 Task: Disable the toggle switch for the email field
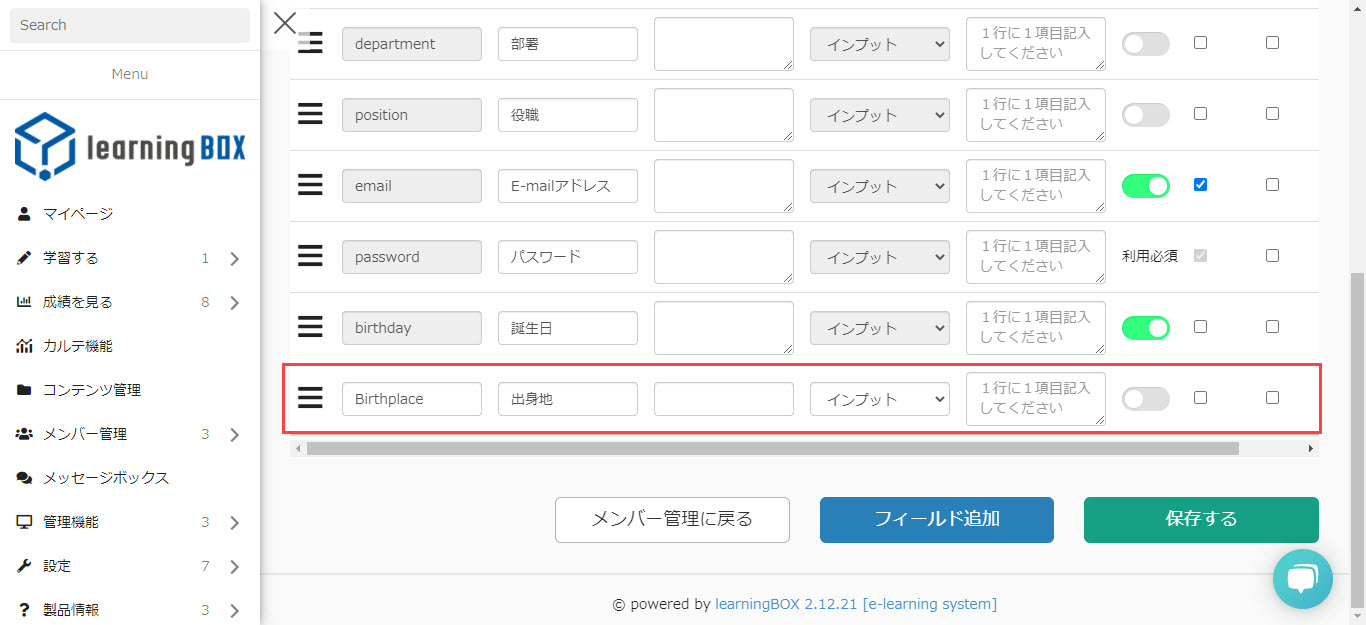point(1145,186)
